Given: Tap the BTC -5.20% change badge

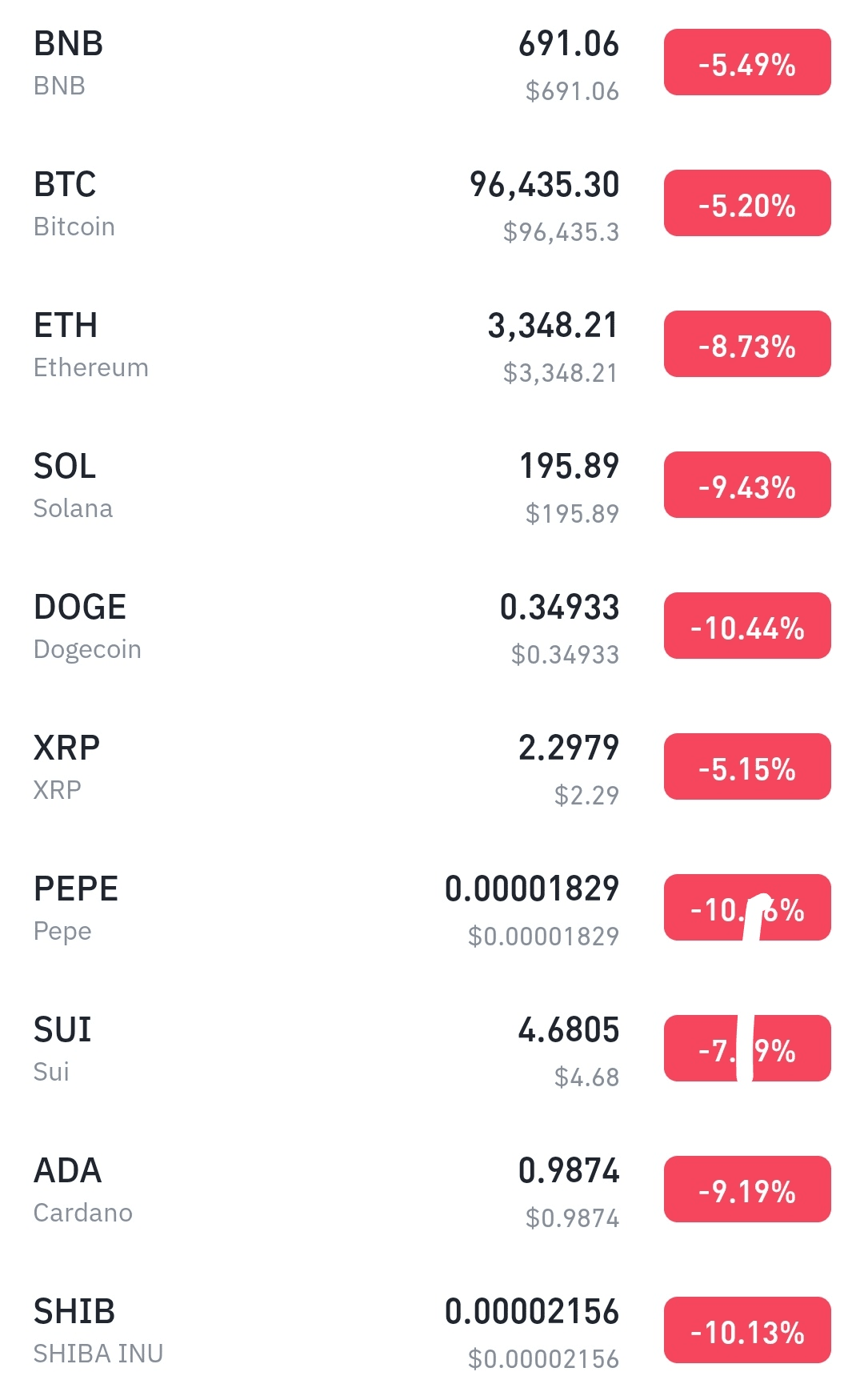Looking at the screenshot, I should pos(747,203).
